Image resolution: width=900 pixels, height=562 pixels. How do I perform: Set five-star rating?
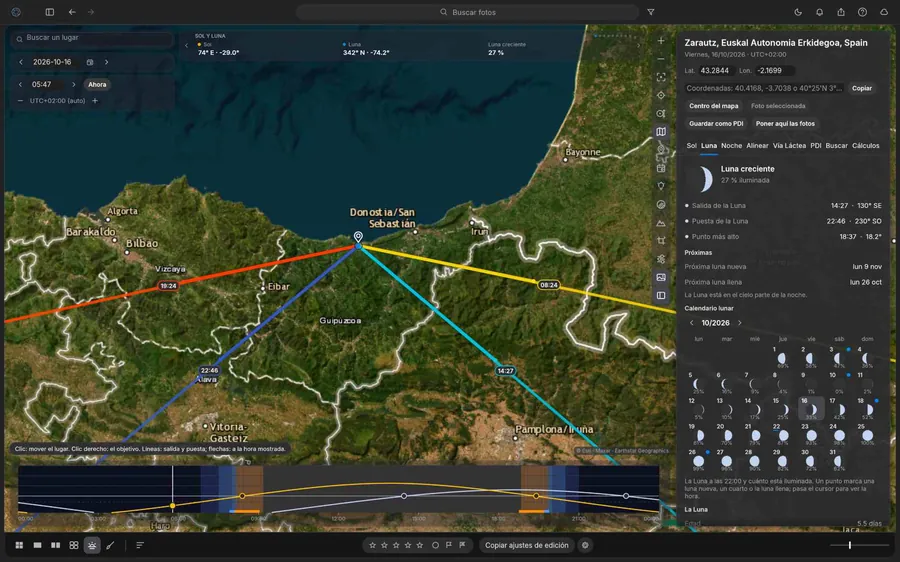[420, 545]
